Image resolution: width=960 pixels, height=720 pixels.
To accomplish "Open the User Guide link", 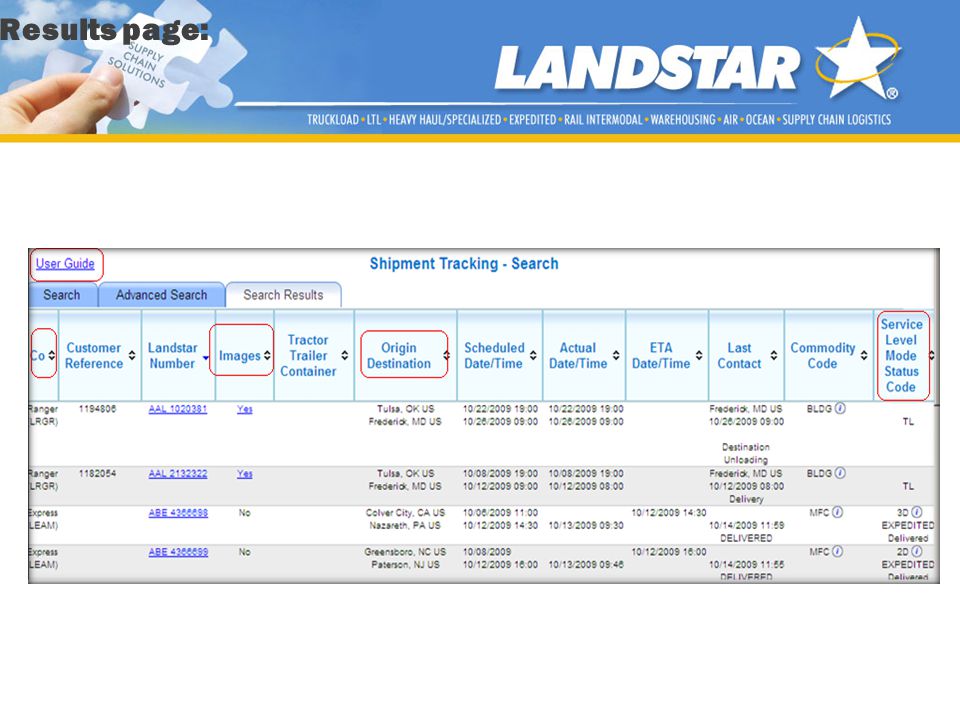I will 65,264.
